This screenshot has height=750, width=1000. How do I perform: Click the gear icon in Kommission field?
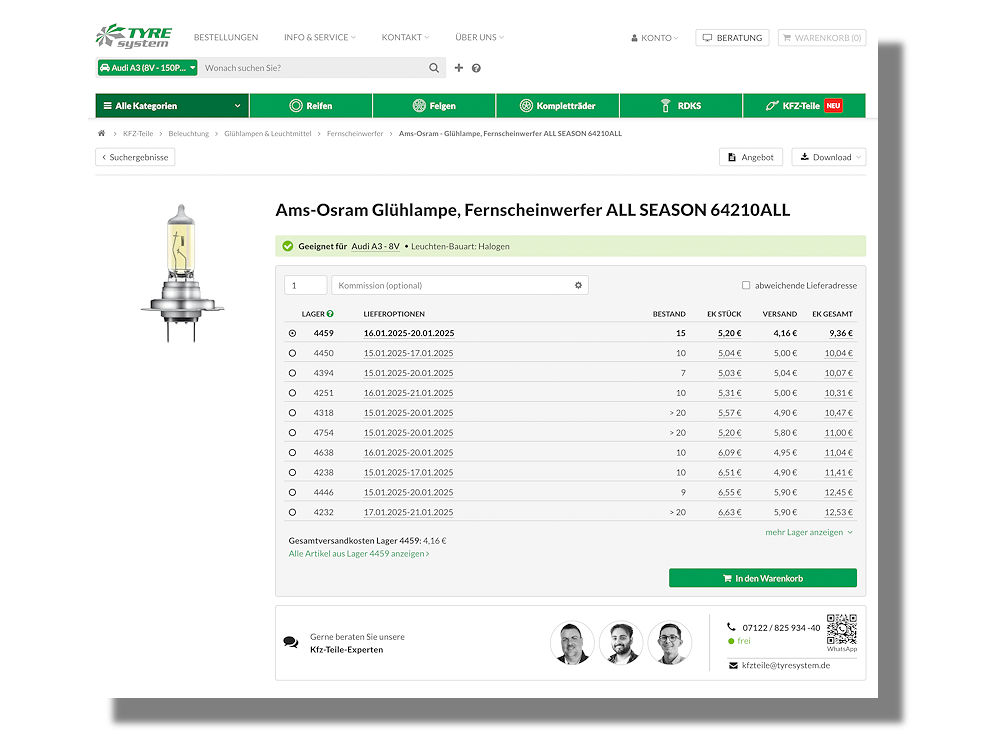(578, 285)
